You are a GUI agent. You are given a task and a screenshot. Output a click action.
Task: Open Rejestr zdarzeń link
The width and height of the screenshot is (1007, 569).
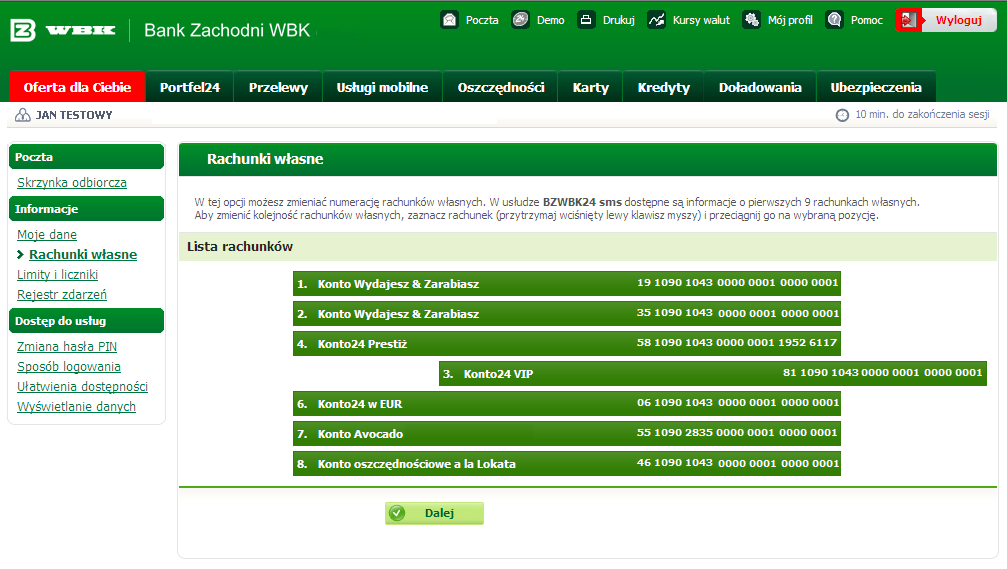click(62, 294)
